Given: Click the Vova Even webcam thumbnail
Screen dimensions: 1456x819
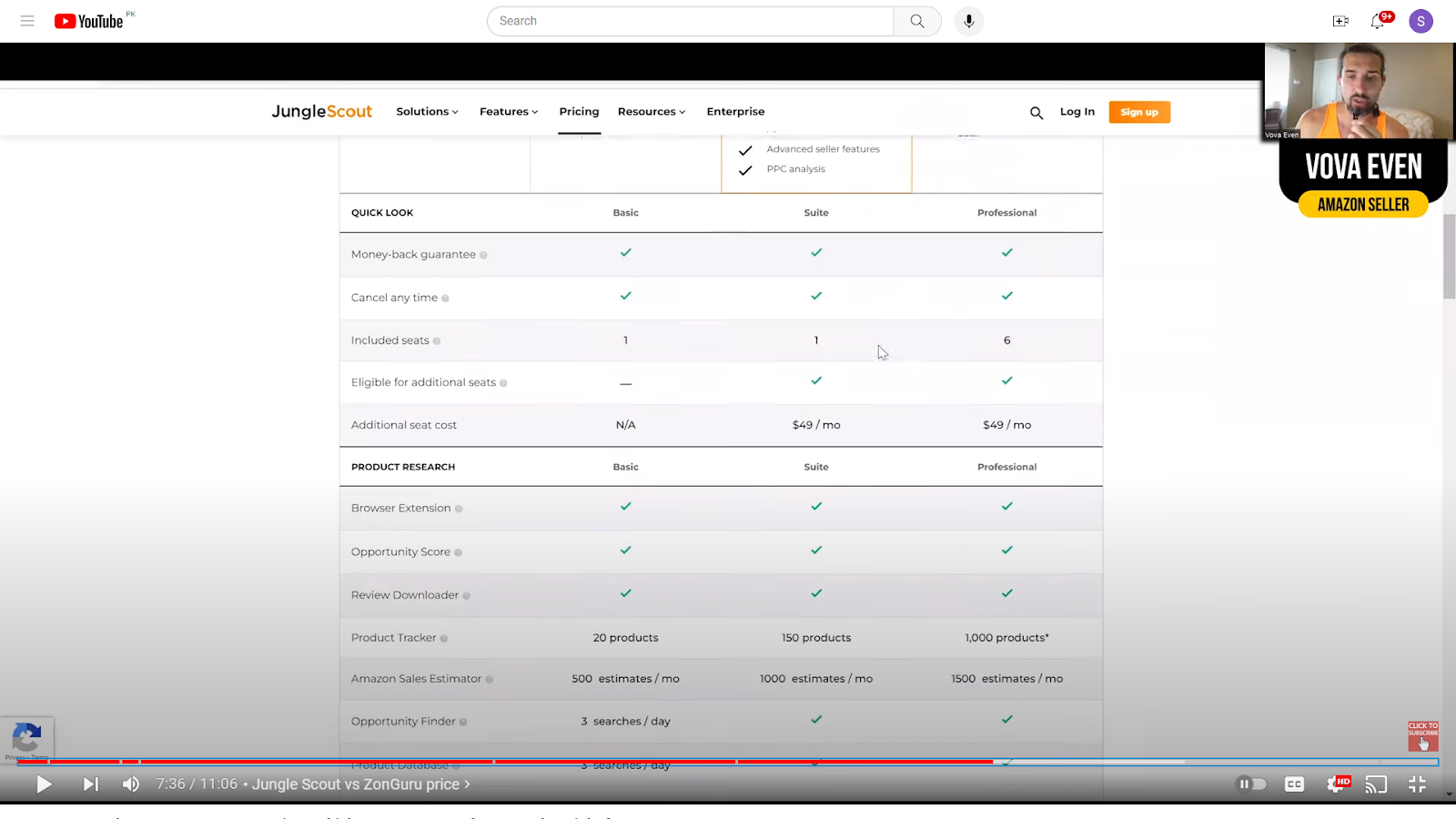Looking at the screenshot, I should [1359, 91].
